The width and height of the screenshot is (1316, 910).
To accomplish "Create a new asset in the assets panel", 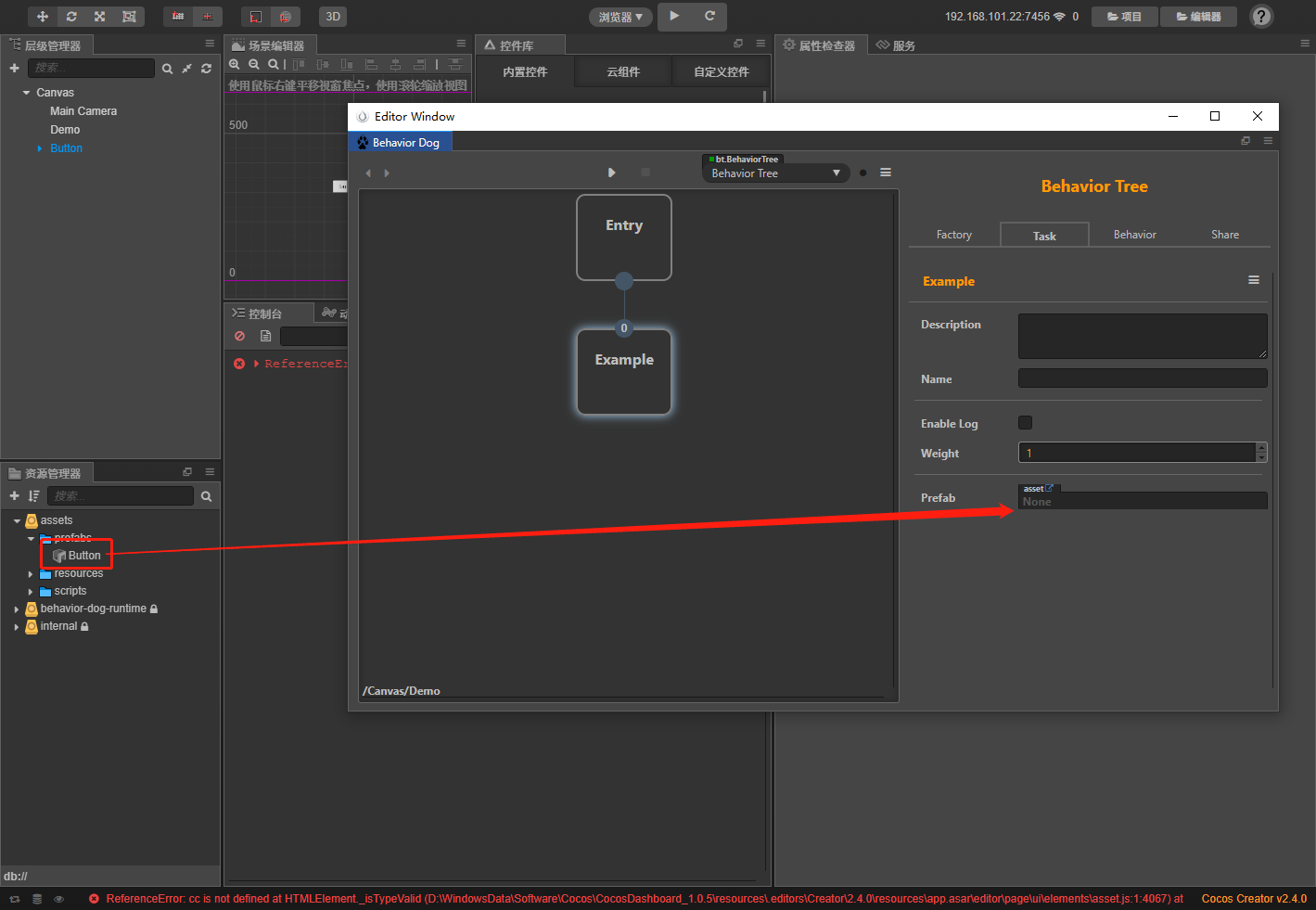I will (14, 496).
